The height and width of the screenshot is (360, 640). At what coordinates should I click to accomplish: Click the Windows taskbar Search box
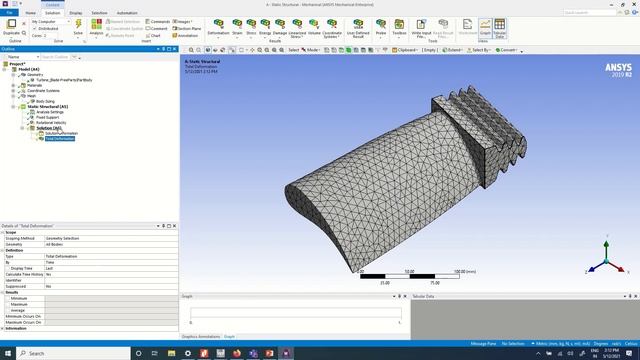(73, 353)
